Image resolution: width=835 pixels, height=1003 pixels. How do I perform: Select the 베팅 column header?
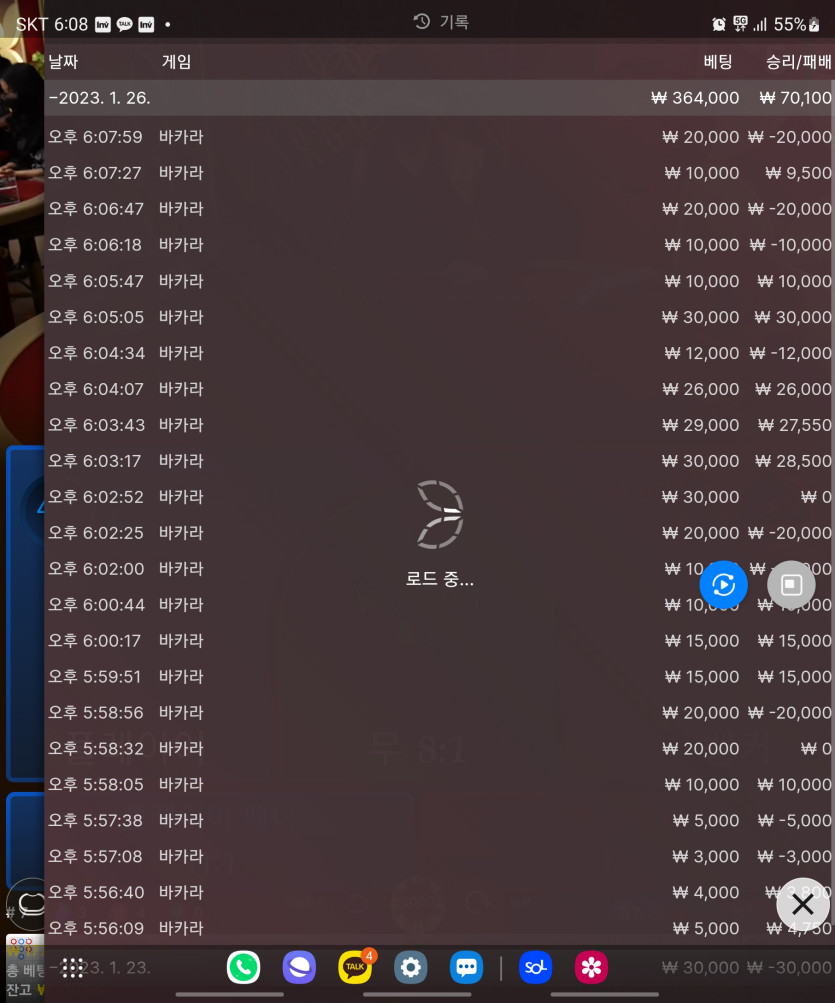coord(717,61)
